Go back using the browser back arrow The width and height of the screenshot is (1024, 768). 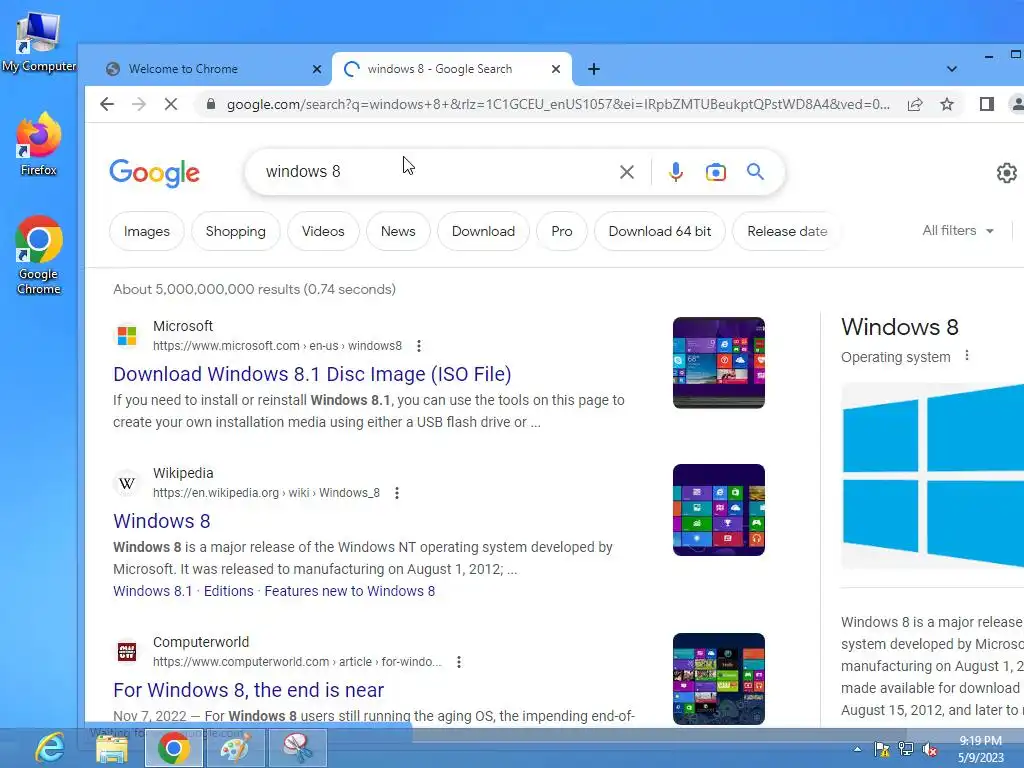[107, 104]
